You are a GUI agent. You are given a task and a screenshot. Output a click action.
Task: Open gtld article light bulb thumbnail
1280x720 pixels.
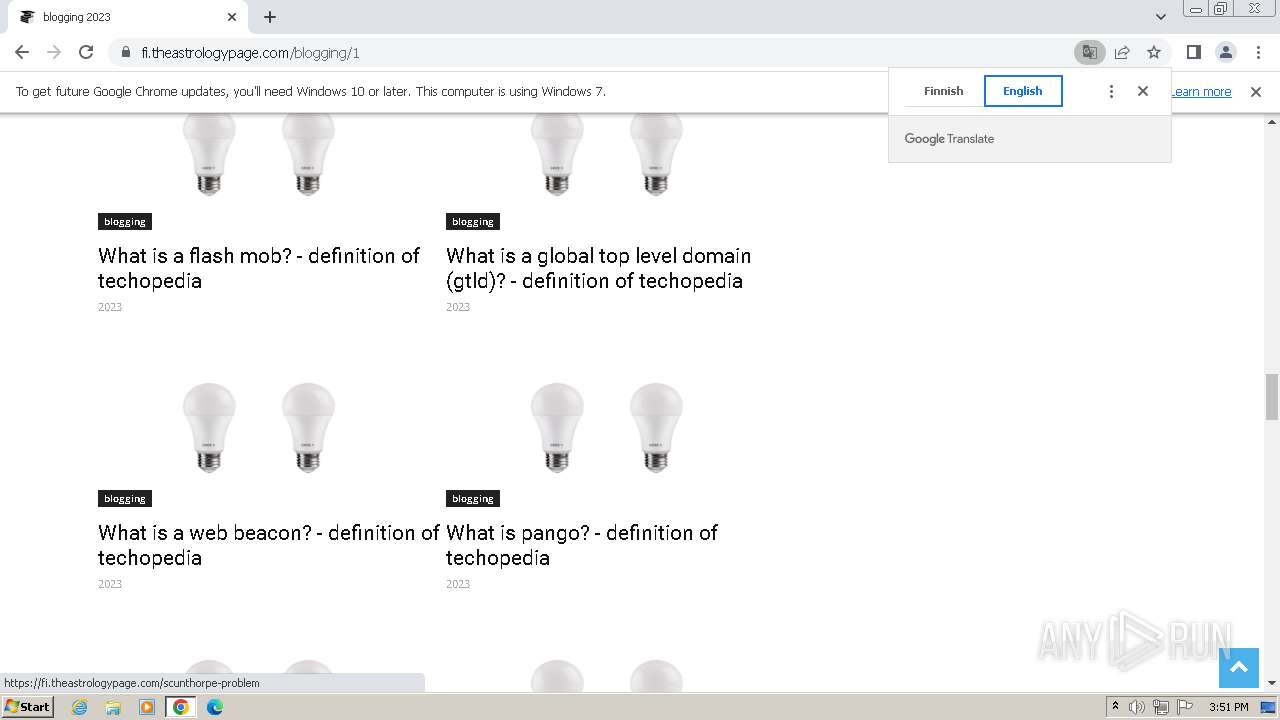pos(607,155)
